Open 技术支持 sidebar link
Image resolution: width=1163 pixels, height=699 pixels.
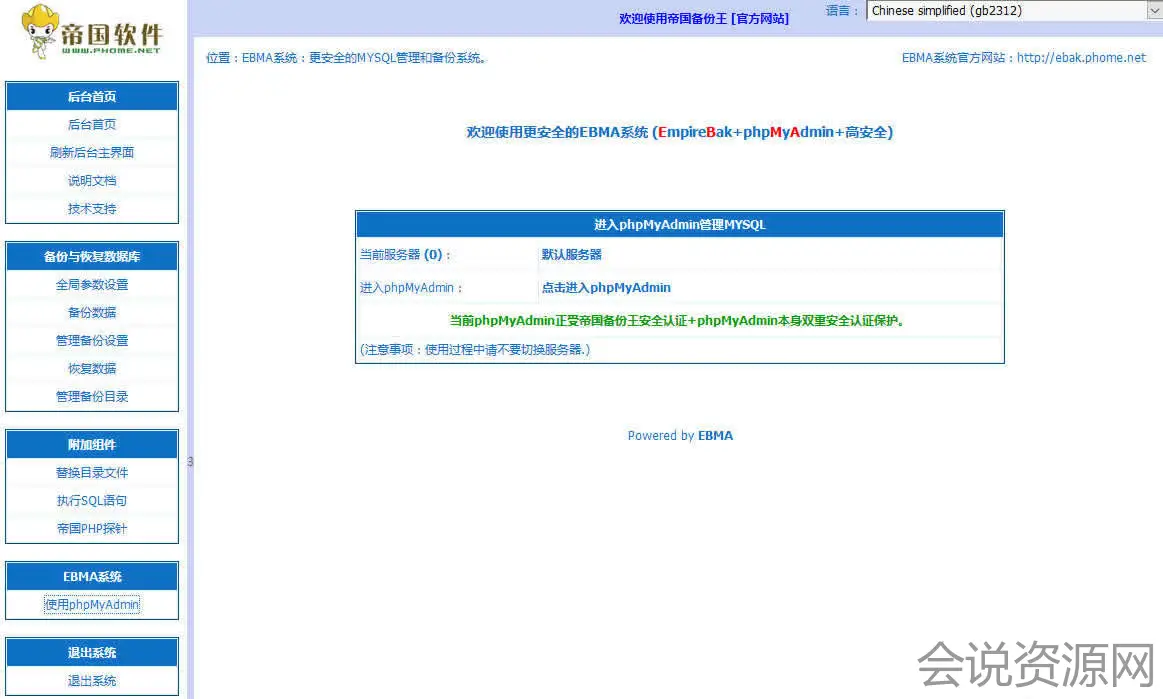[92, 209]
